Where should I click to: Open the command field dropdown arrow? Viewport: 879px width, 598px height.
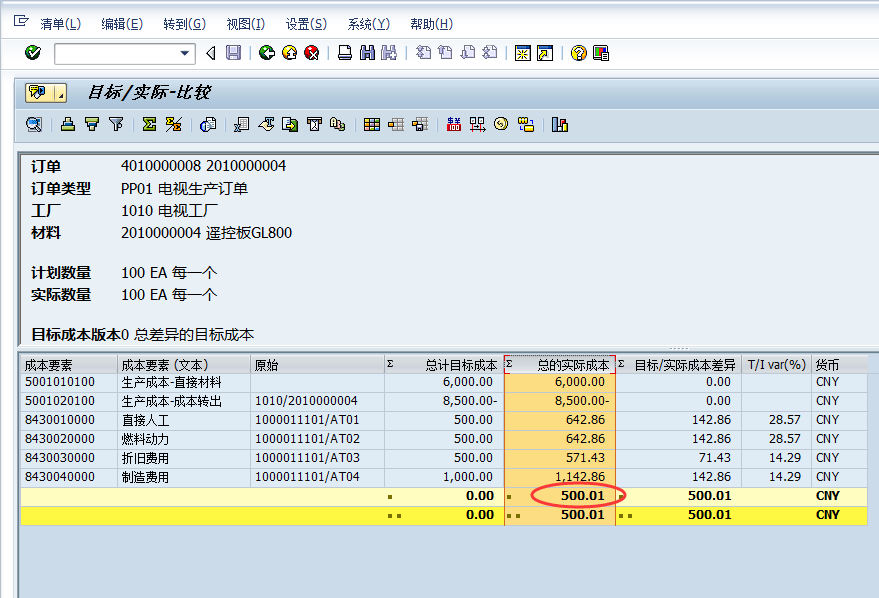(184, 53)
